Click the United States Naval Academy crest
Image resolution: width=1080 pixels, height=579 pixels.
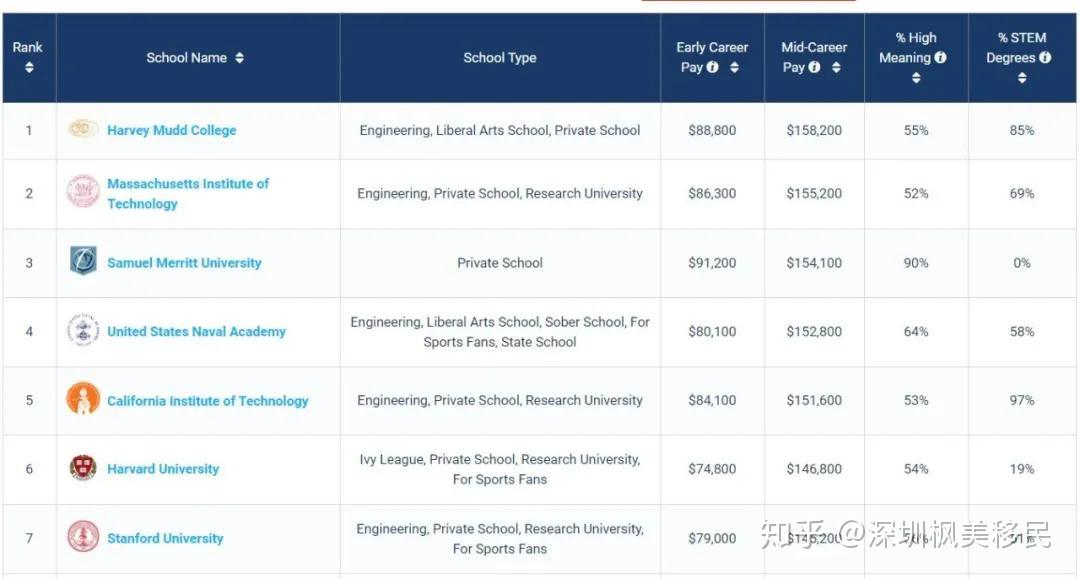83,330
